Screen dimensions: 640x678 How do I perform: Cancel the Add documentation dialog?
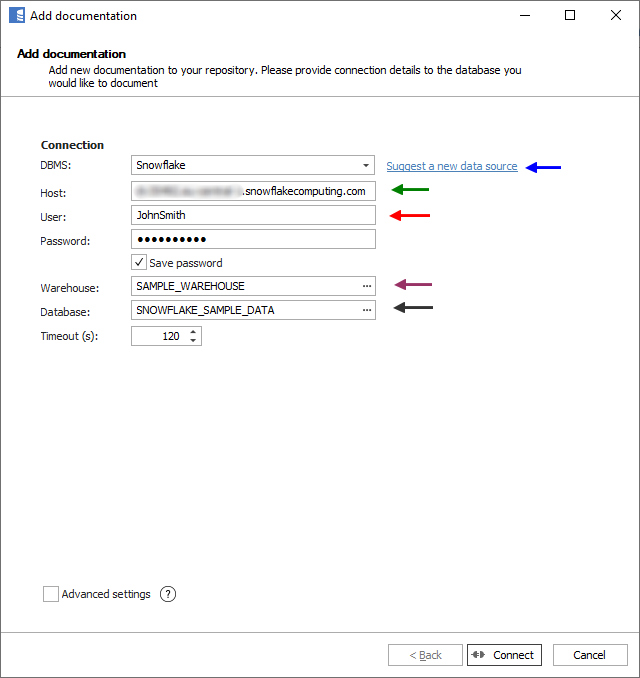(x=589, y=655)
